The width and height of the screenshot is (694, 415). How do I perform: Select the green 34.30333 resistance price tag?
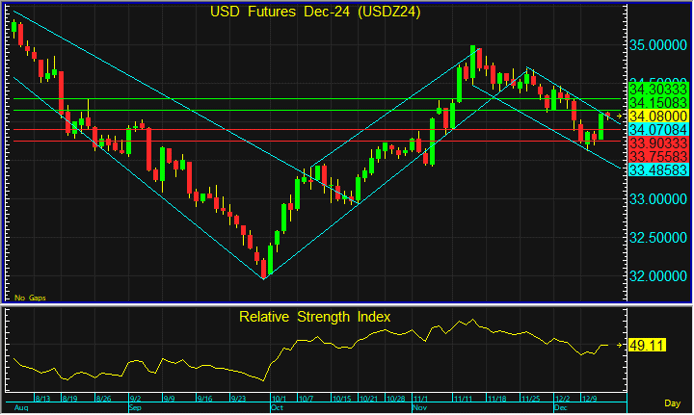657,89
